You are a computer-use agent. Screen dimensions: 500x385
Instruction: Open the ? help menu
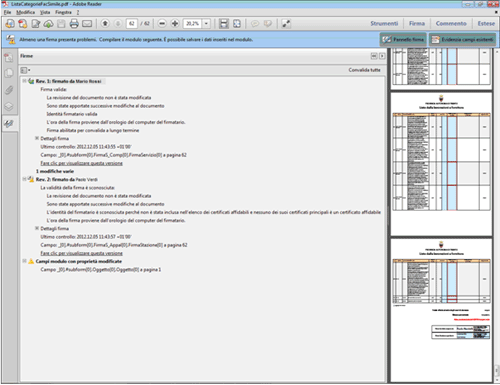click(78, 12)
